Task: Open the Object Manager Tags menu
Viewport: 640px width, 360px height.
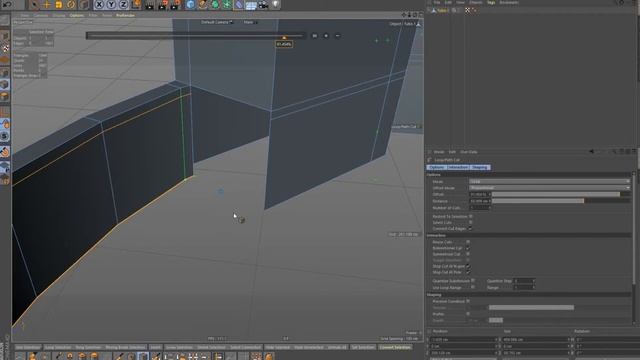Action: click(491, 2)
